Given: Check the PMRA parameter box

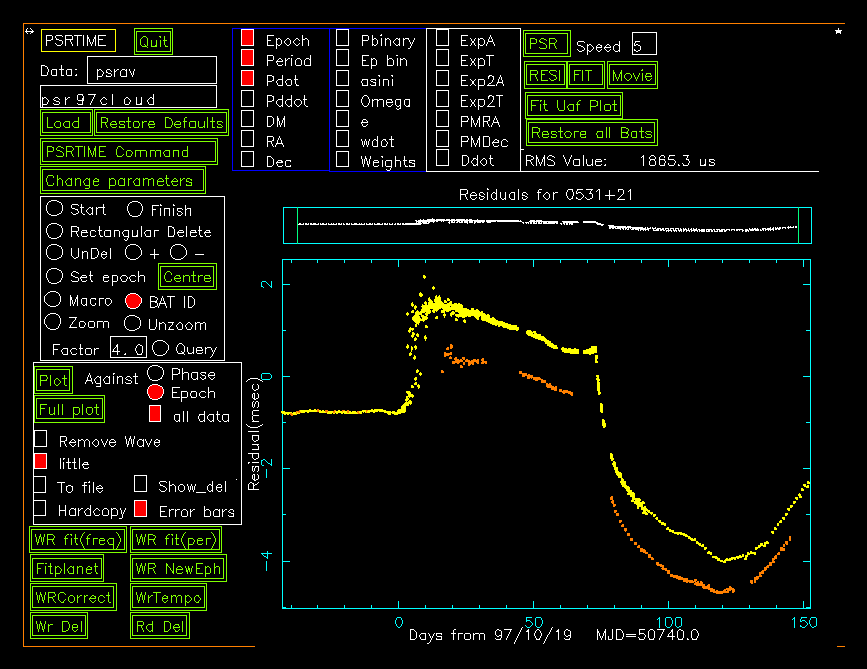Looking at the screenshot, I should point(442,121).
